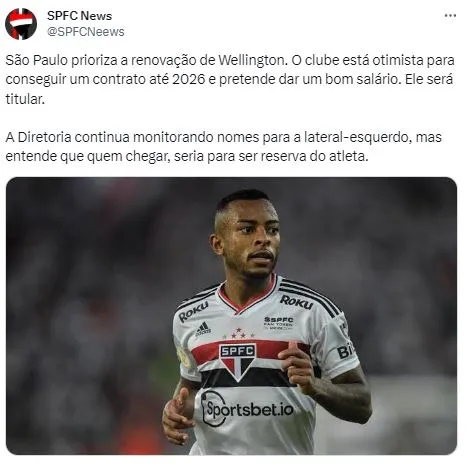Visit the SPFC News display name link

pos(79,16)
